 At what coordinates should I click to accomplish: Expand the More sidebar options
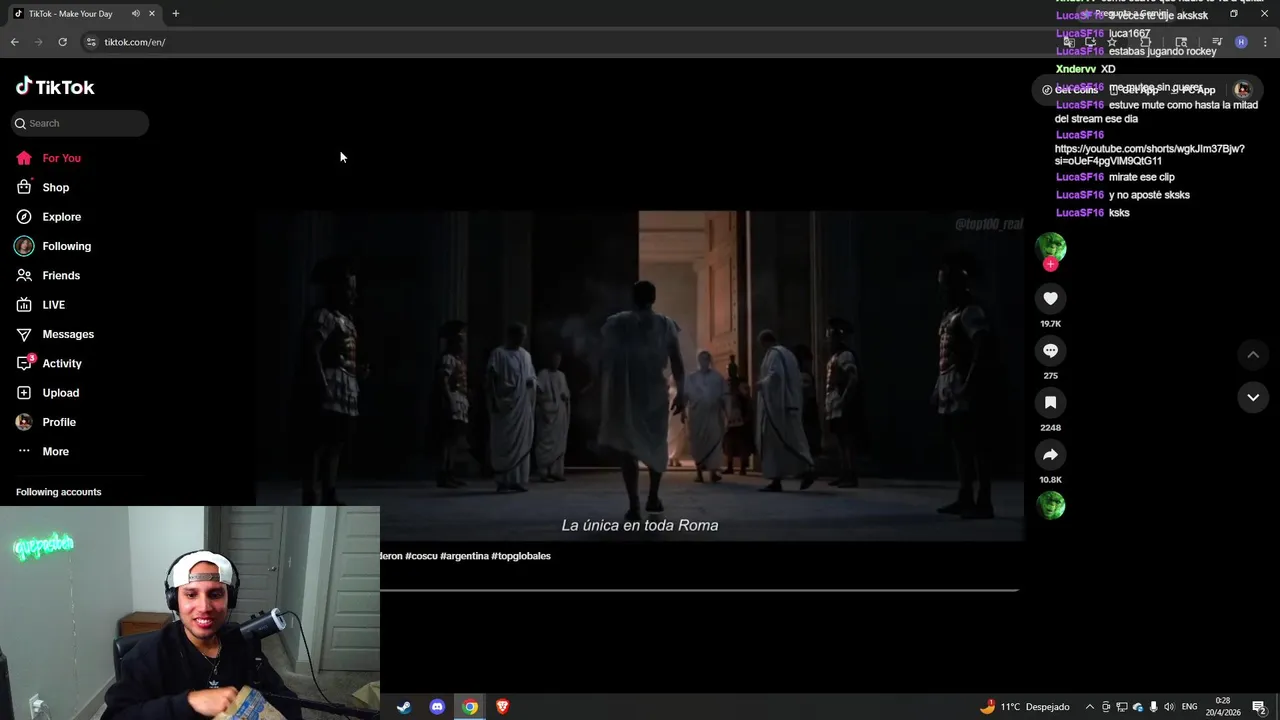point(42,451)
